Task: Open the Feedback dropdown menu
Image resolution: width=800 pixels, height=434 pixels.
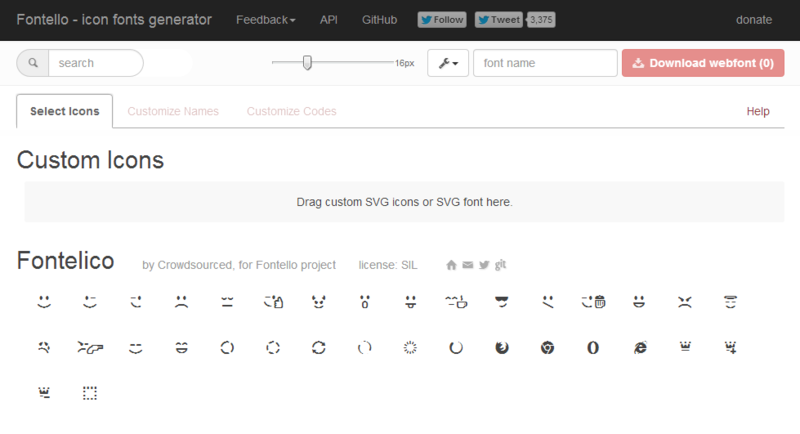Action: 265,20
